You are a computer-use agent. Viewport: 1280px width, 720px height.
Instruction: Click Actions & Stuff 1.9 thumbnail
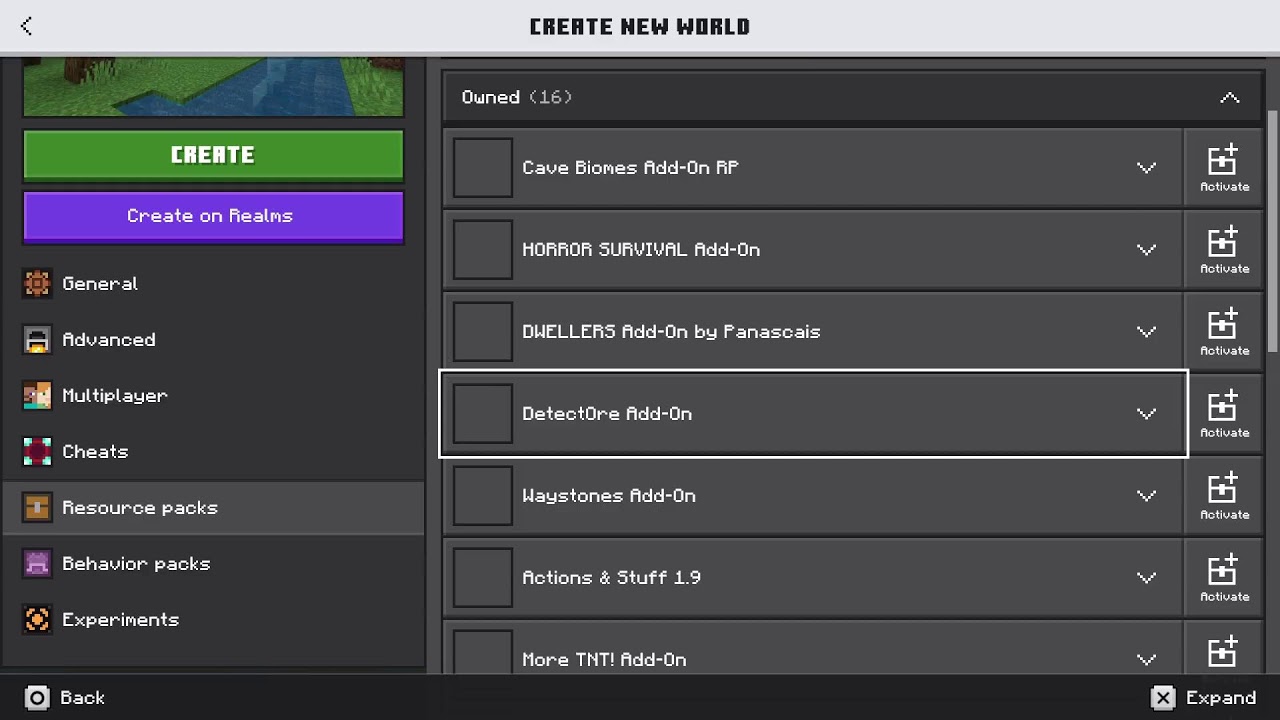(x=483, y=578)
